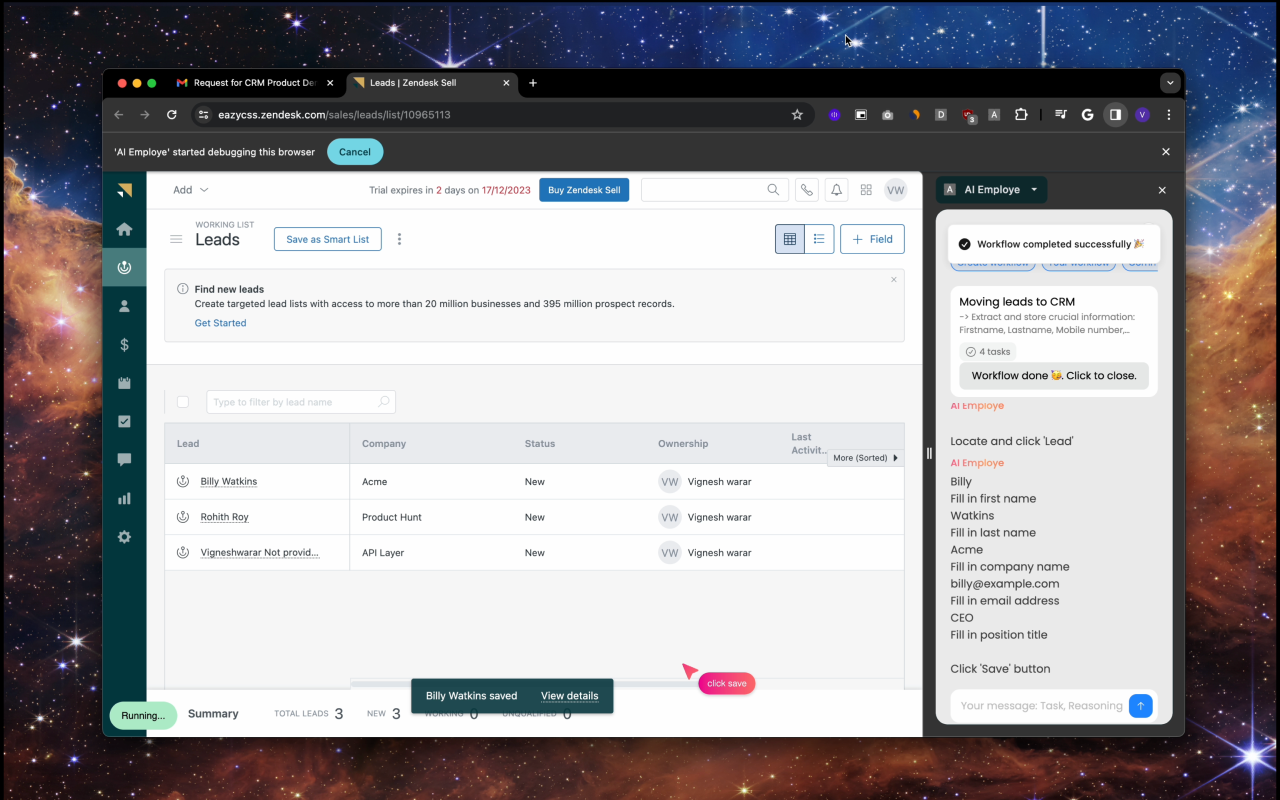Screen dimensions: 1280x800
Task: Open the Vigneshwarar Not provid... lead
Action: click(x=260, y=552)
